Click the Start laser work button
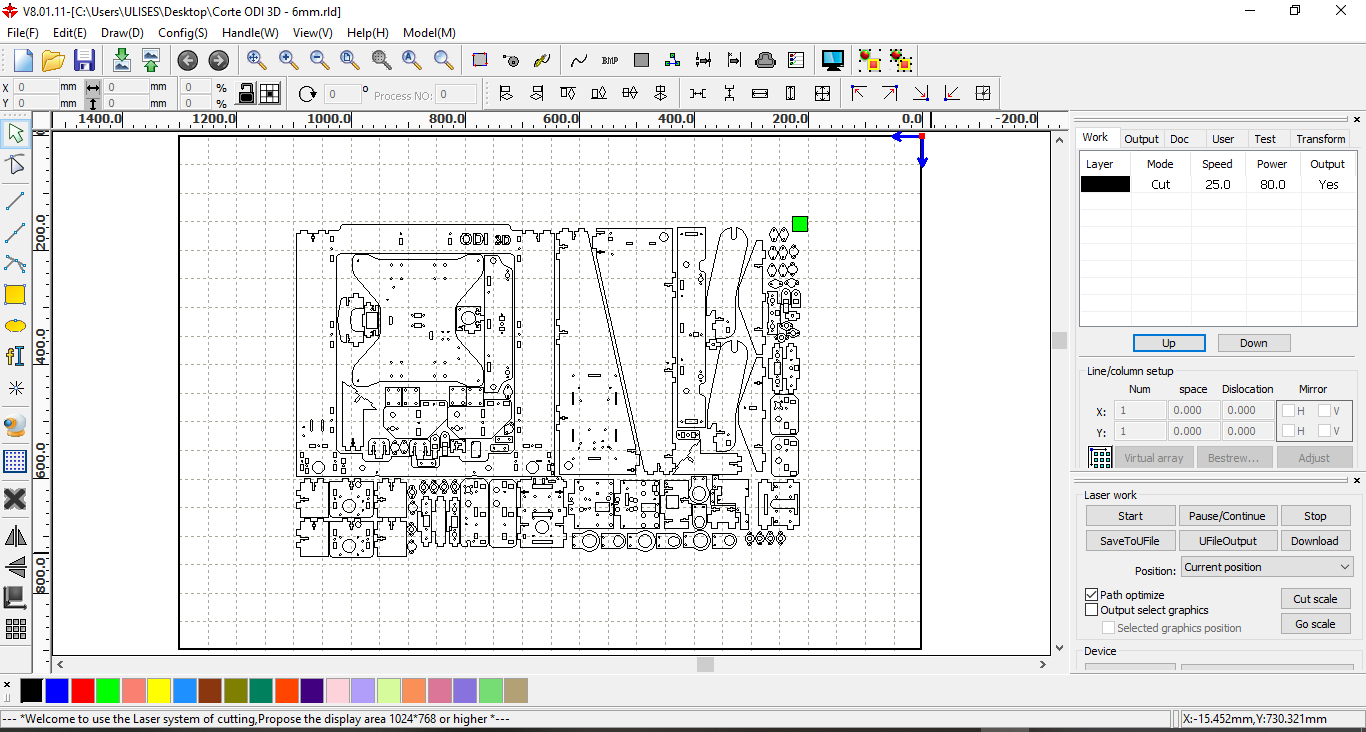This screenshot has width=1366, height=732. tap(1130, 516)
